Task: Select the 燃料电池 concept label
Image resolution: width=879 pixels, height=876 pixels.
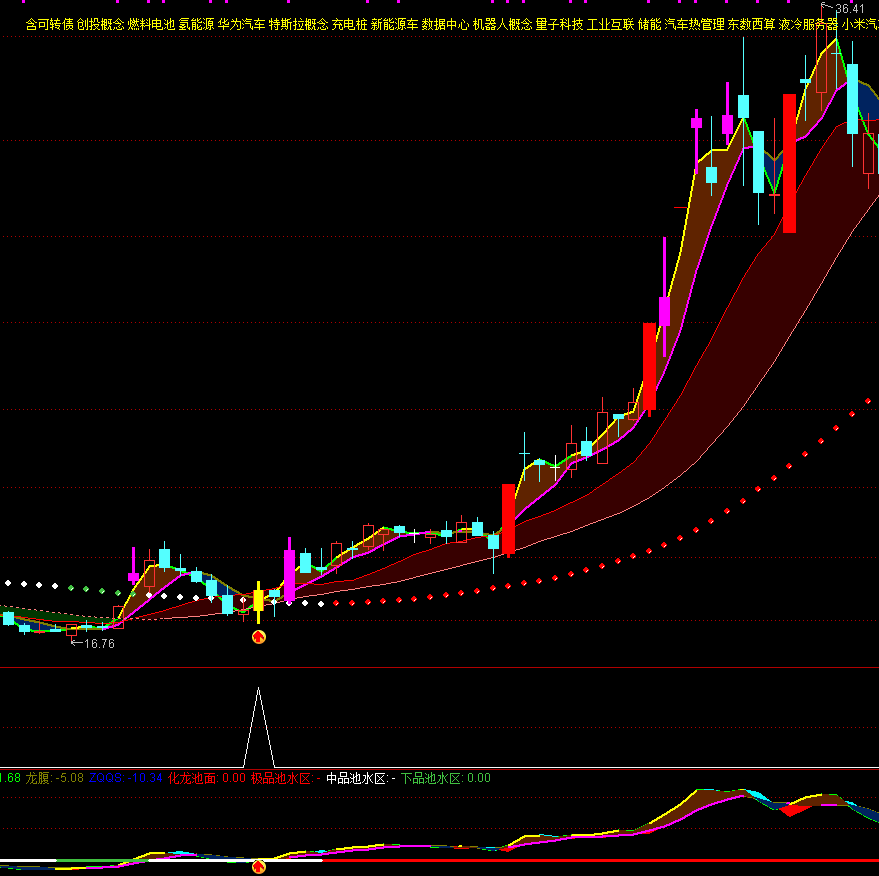Action: coord(151,24)
